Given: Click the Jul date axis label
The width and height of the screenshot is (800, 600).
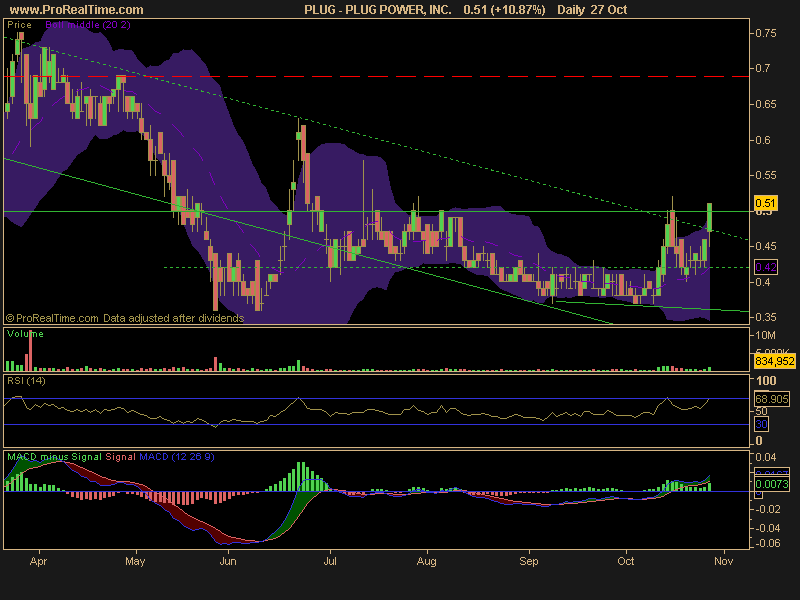Looking at the screenshot, I should point(330,561).
